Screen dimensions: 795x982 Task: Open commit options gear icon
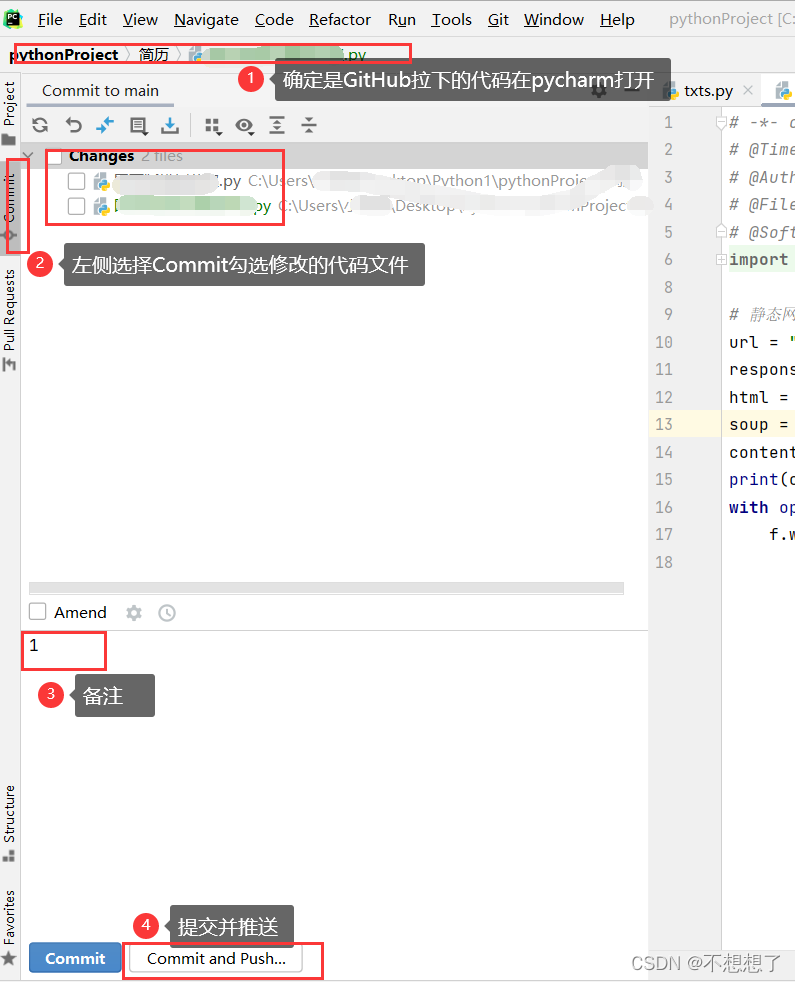(133, 612)
